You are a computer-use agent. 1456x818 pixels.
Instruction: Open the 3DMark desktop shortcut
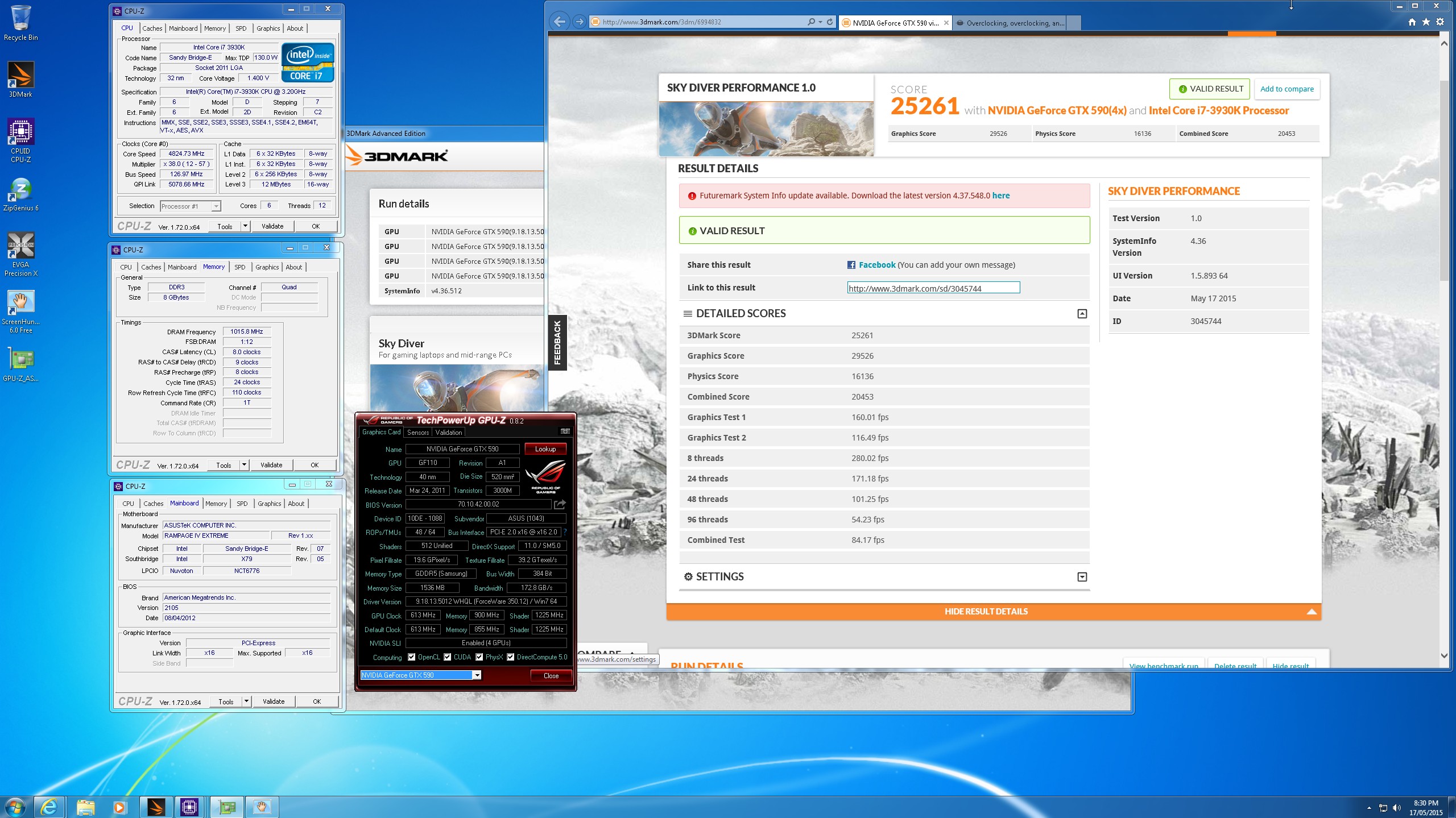[x=20, y=80]
